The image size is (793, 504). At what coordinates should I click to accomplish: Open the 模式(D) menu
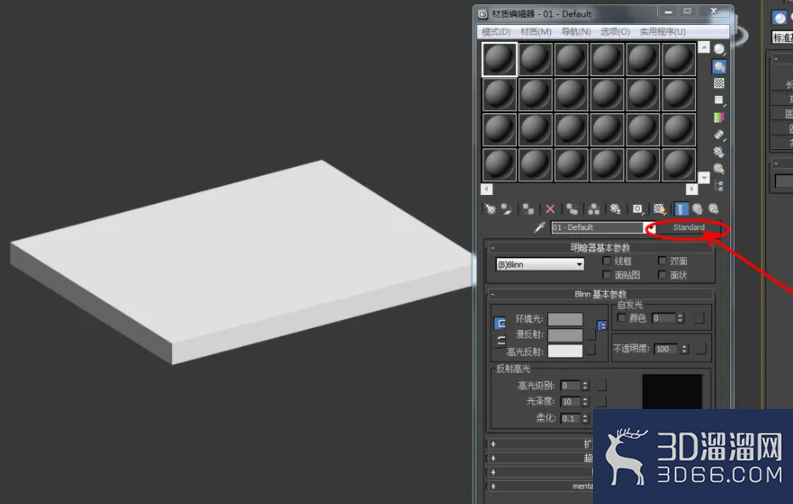(496, 32)
